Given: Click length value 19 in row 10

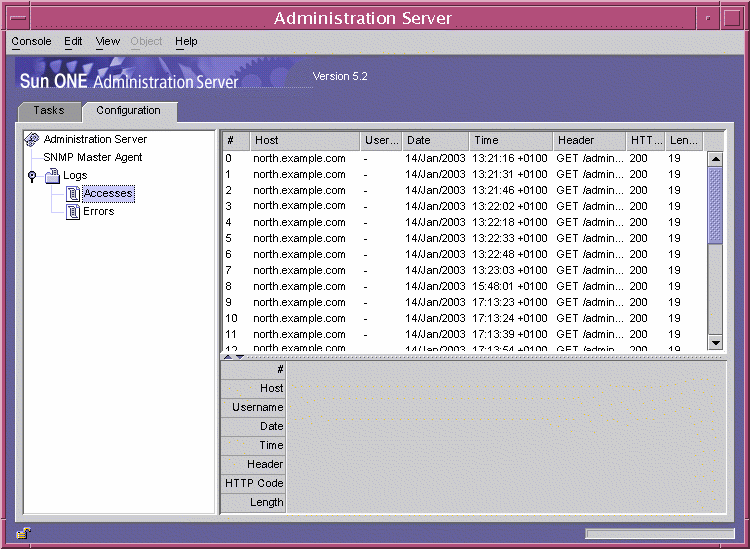Looking at the screenshot, I should pyautogui.click(x=674, y=318).
